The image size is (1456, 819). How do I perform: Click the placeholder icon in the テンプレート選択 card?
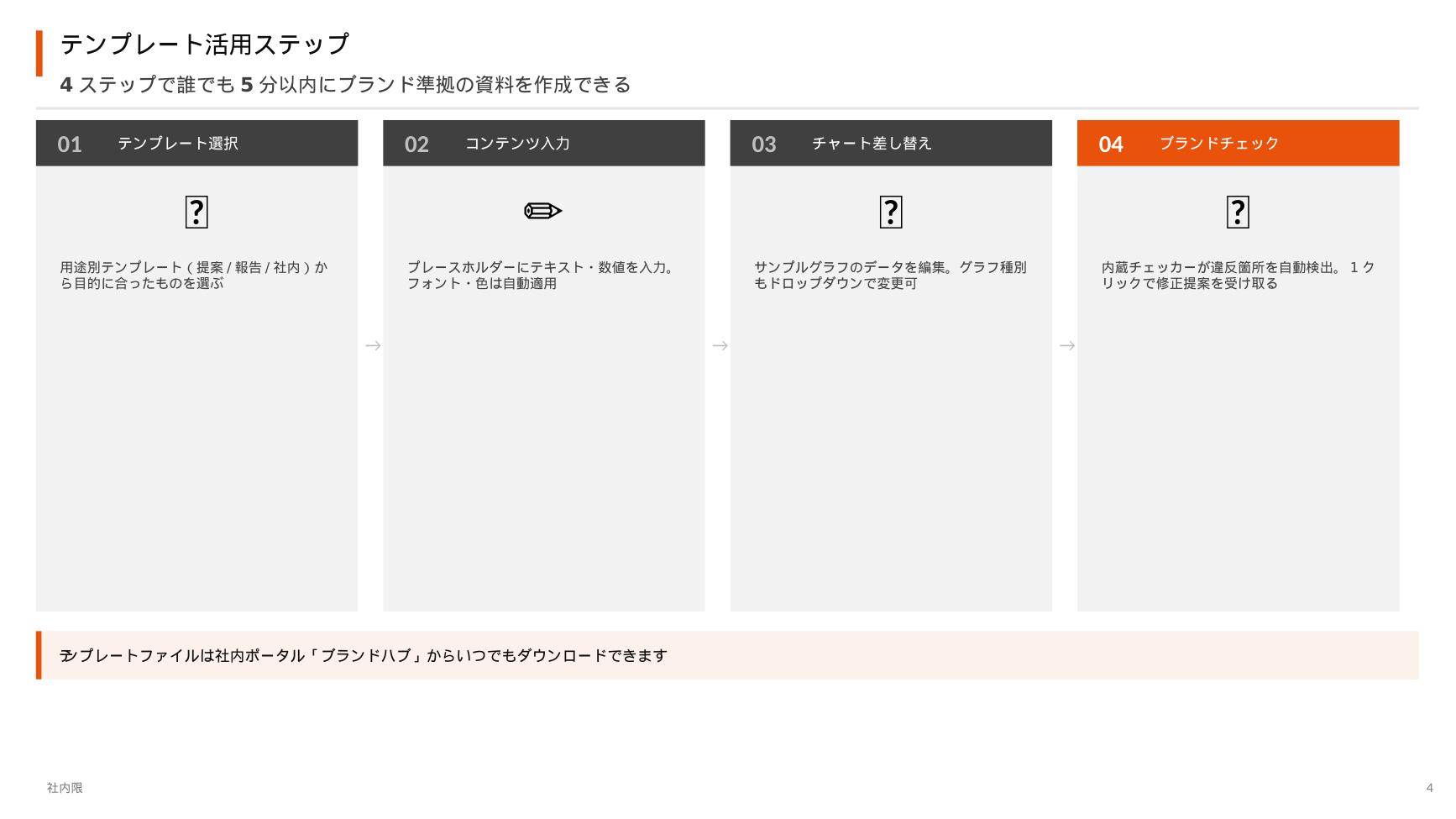coord(196,212)
